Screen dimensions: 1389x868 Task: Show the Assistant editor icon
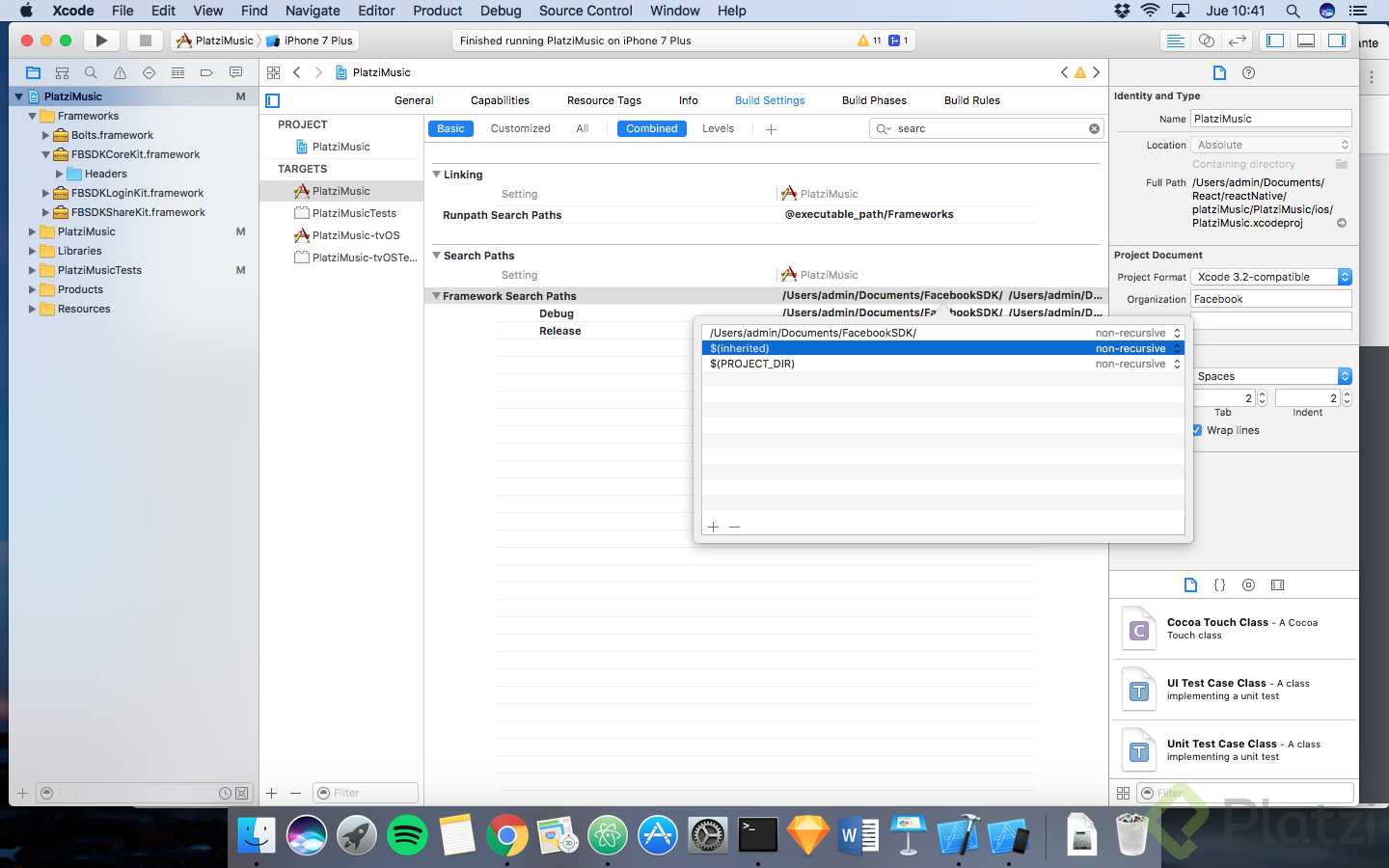[1207, 41]
